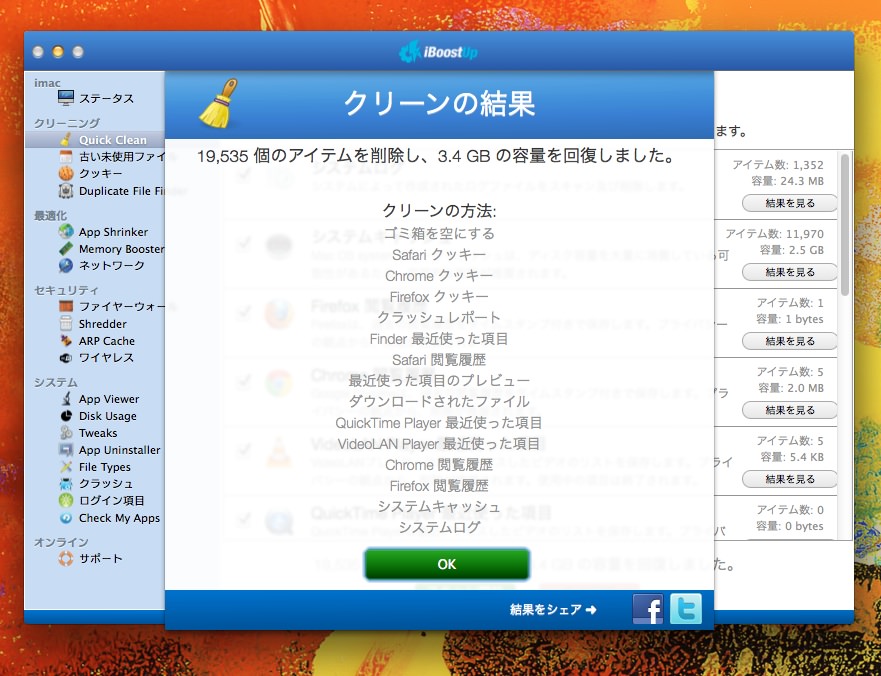Screen dimensions: 881x676
Task: Click the green OK button
Action: point(447,564)
